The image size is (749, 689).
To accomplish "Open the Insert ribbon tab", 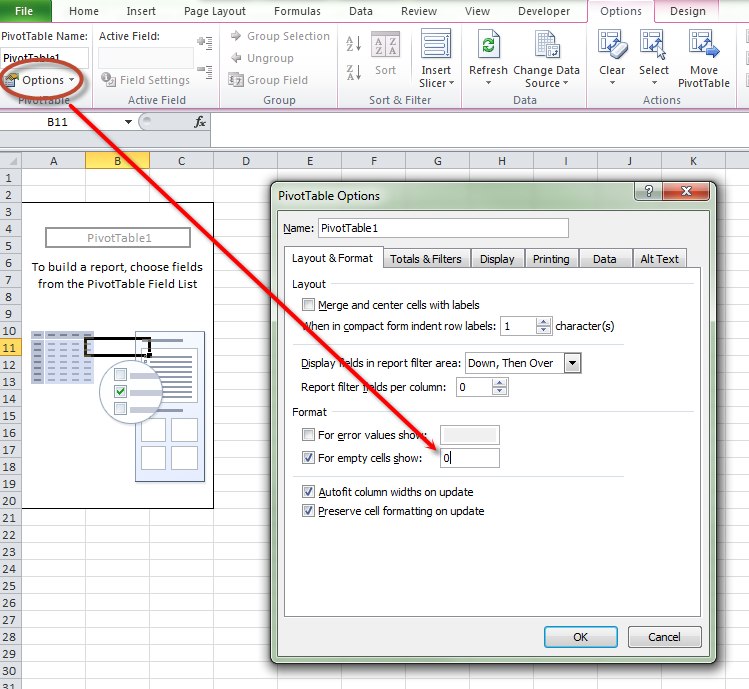I will (141, 11).
